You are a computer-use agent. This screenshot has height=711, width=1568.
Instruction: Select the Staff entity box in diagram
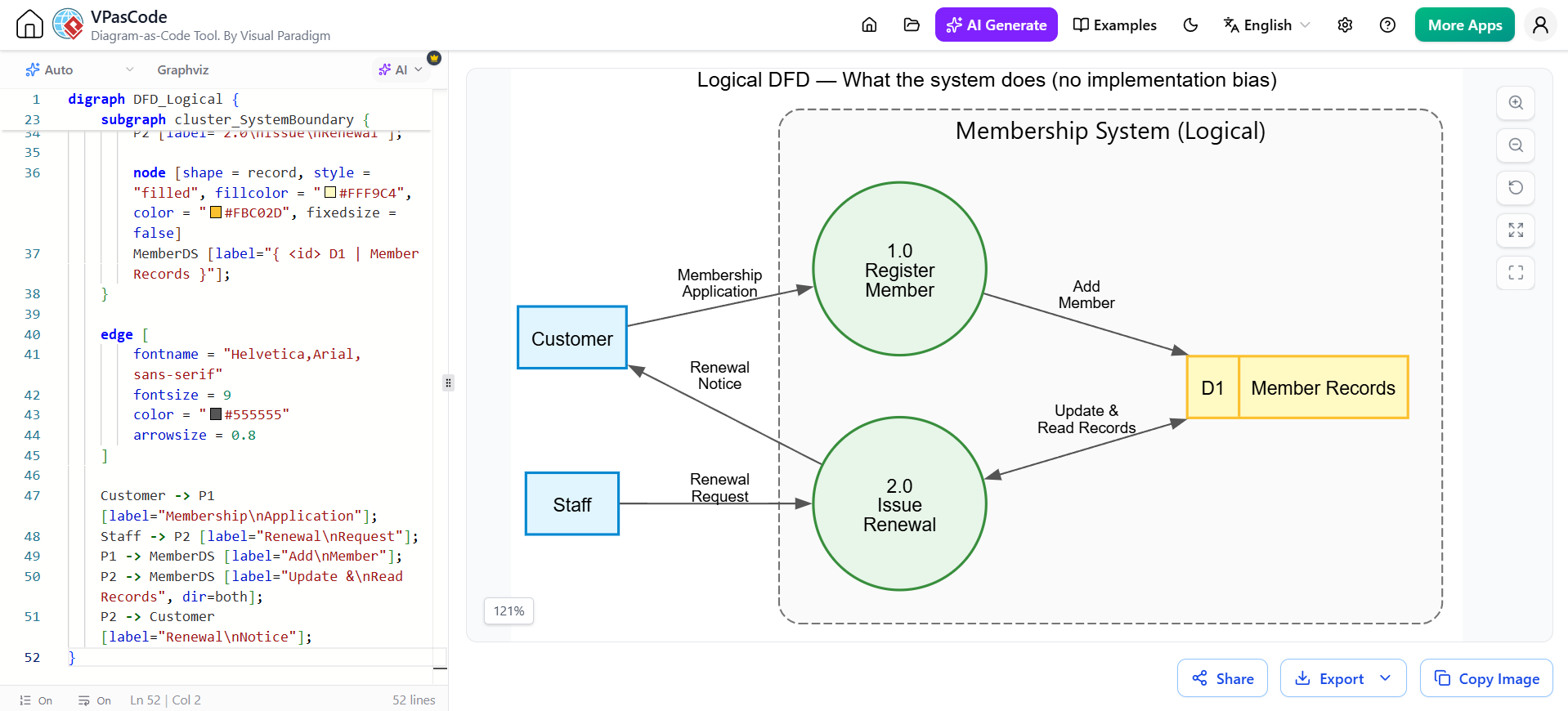pyautogui.click(x=572, y=504)
